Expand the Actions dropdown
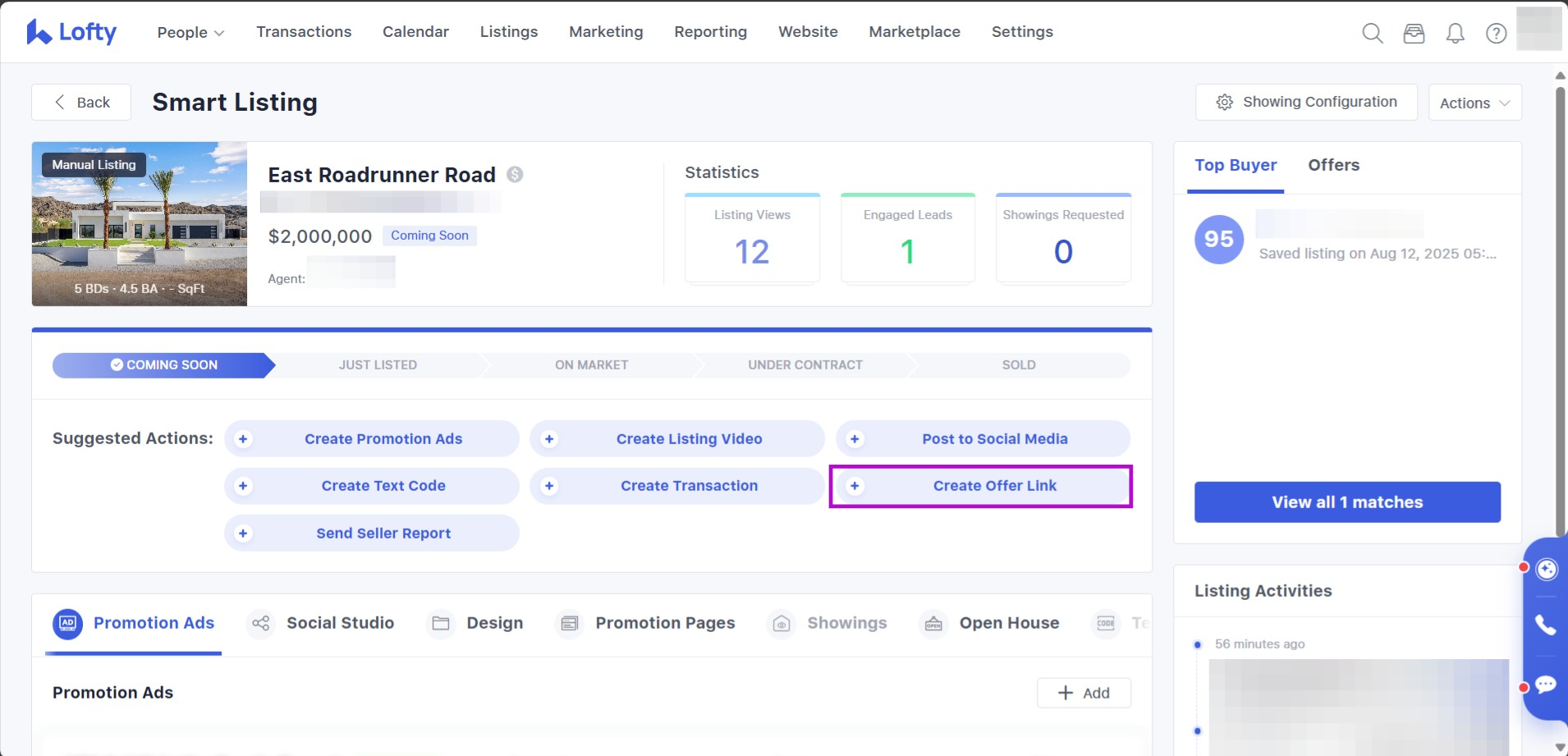 (x=1475, y=103)
